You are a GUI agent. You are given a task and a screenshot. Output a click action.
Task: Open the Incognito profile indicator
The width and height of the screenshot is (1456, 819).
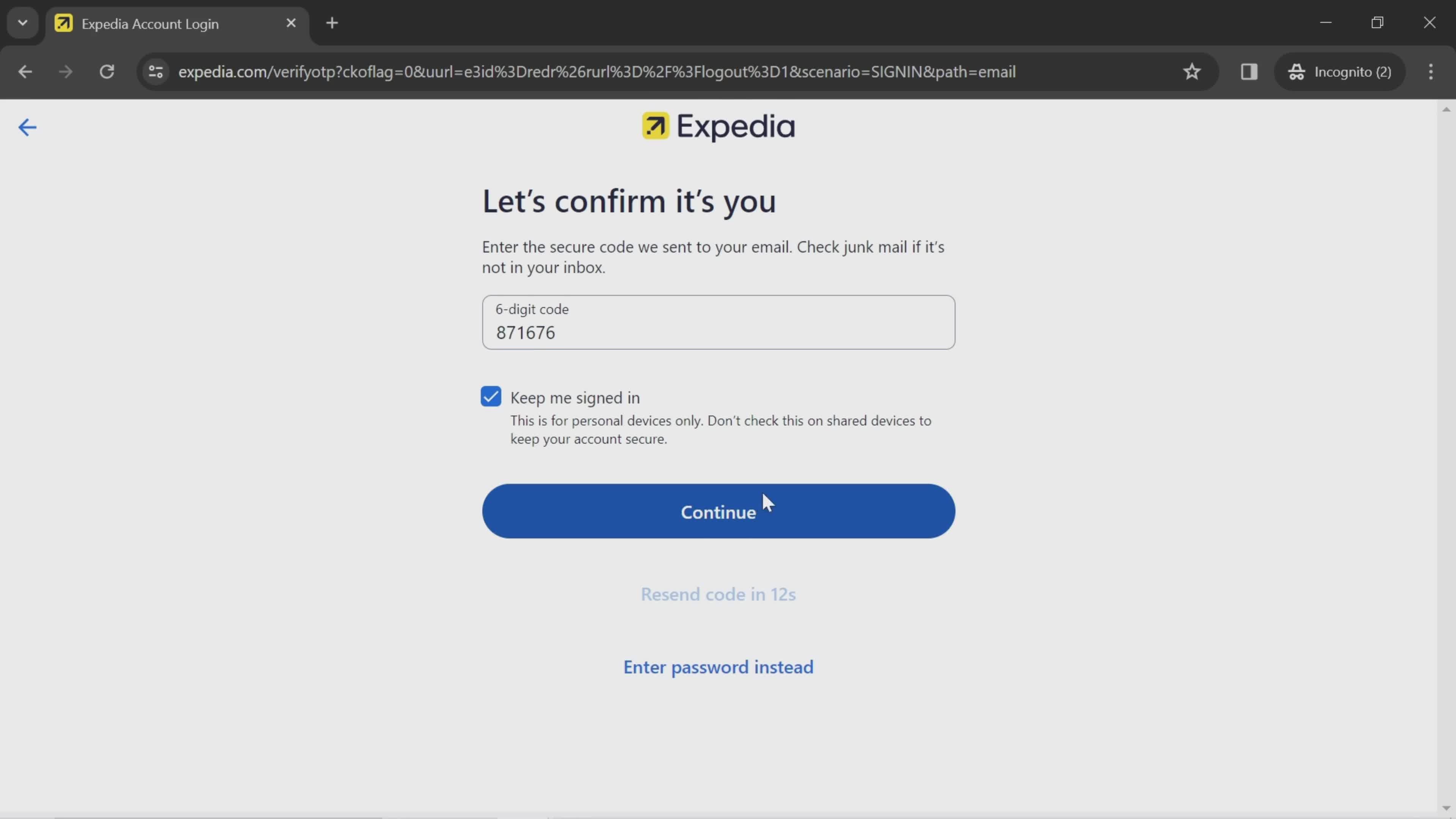pyautogui.click(x=1340, y=72)
